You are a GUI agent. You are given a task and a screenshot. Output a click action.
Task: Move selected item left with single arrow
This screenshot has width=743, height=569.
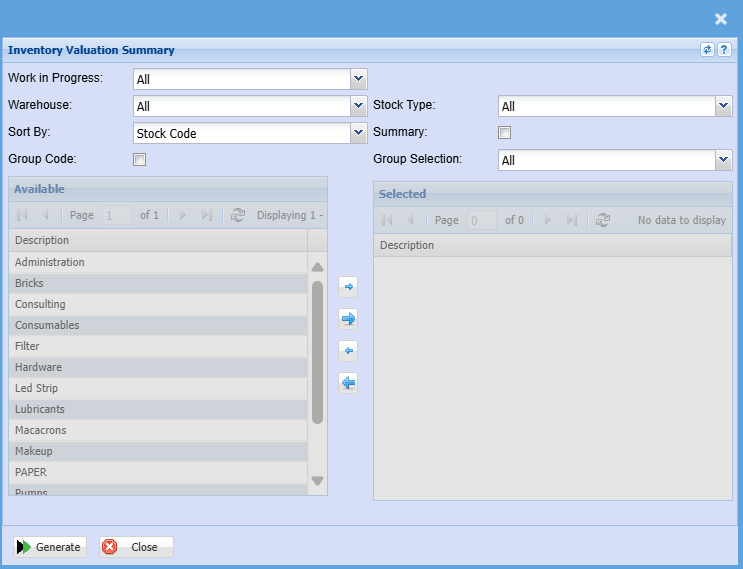point(348,351)
